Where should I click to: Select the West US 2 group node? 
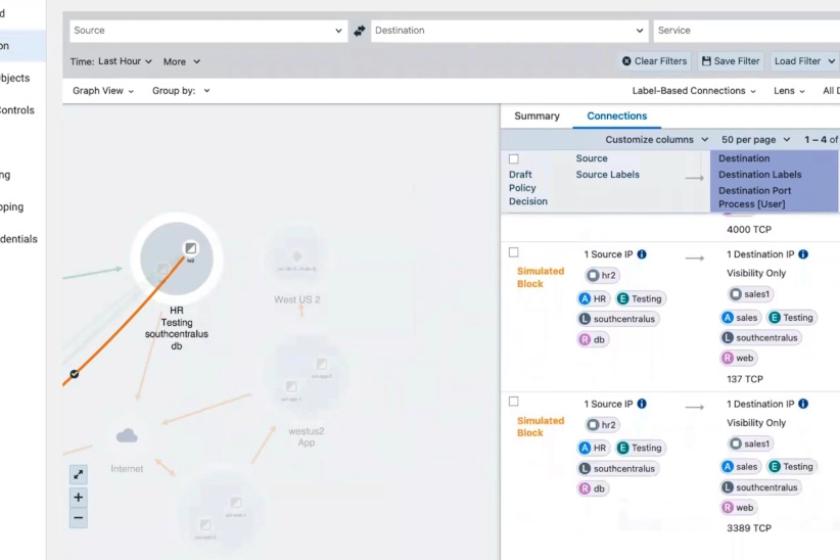297,256
